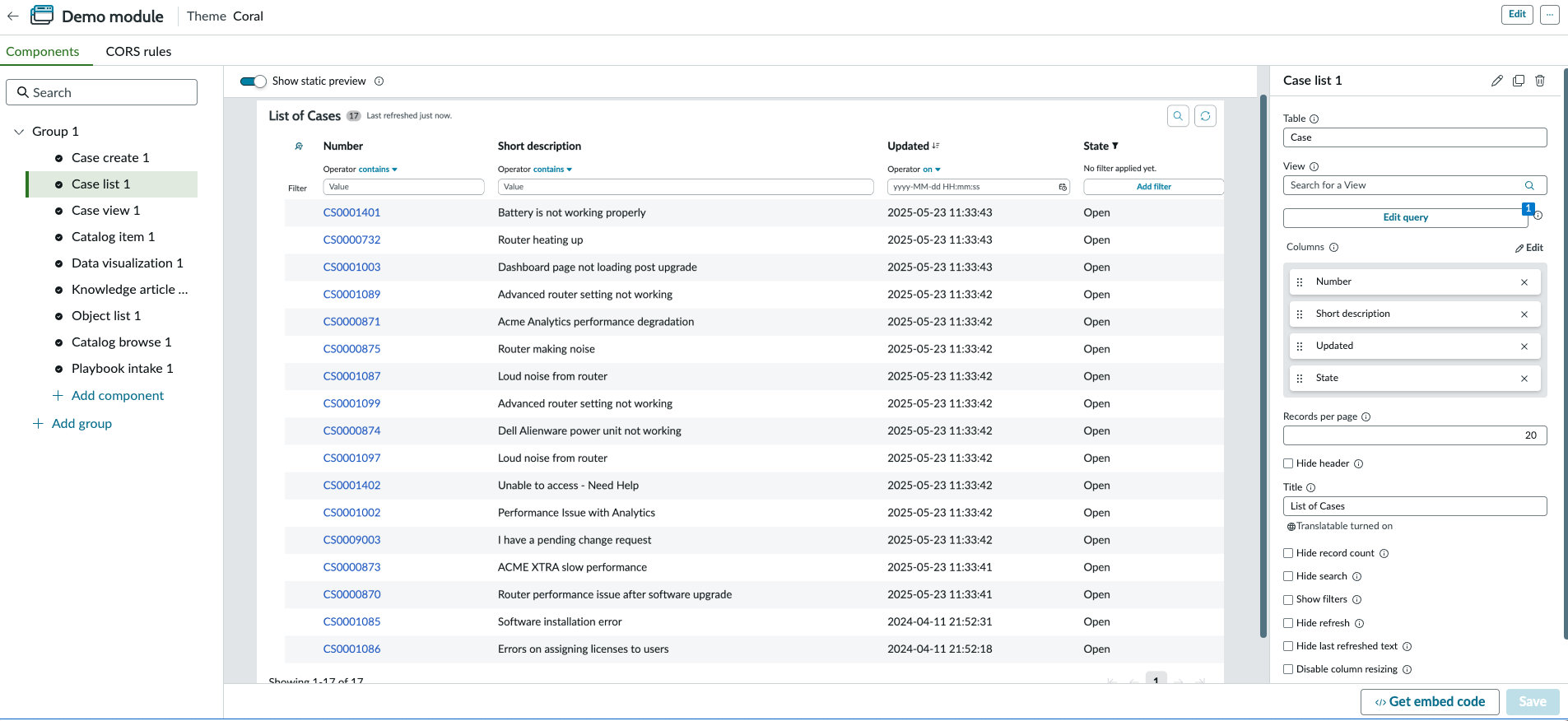Image resolution: width=1568 pixels, height=721 pixels.
Task: Click the Edit button in top bar
Action: click(x=1517, y=14)
